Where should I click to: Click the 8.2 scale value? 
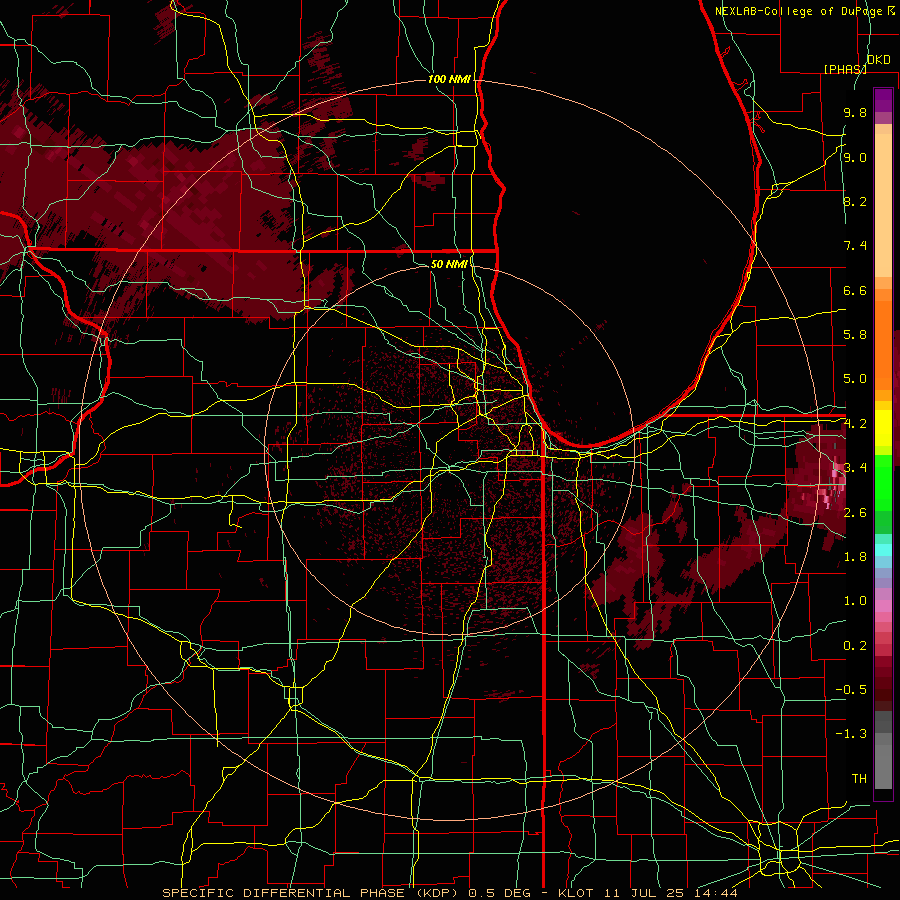click(855, 201)
